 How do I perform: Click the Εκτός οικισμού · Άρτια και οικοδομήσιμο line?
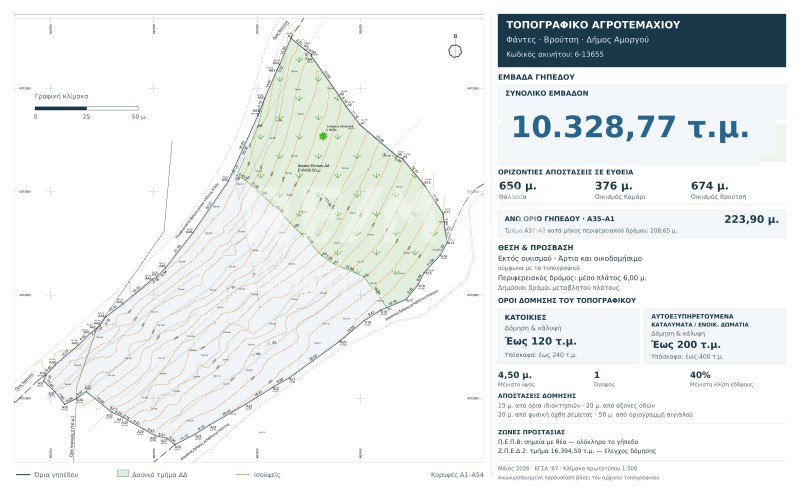pyautogui.click(x=570, y=259)
